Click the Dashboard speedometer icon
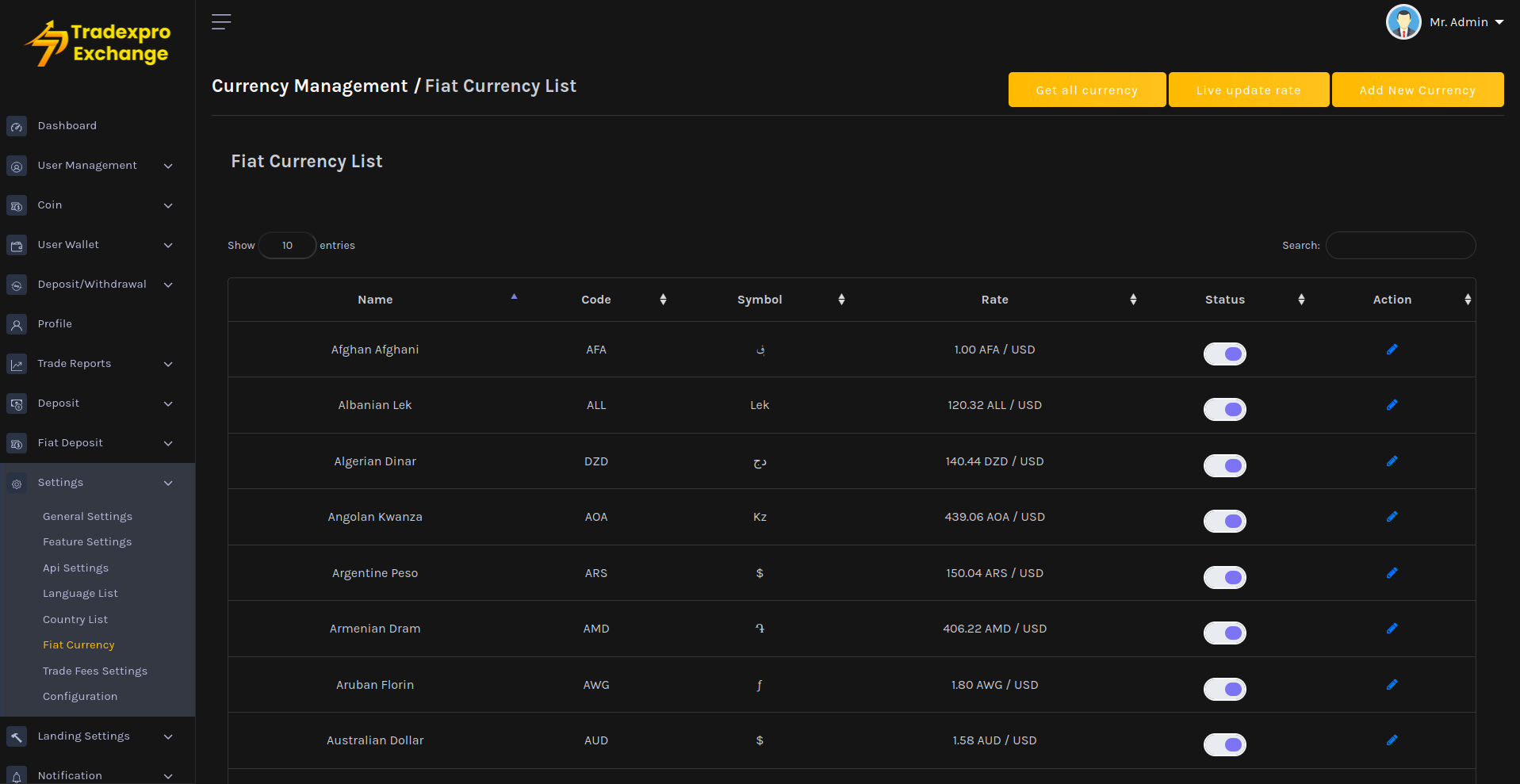This screenshot has width=1520, height=784. click(17, 127)
